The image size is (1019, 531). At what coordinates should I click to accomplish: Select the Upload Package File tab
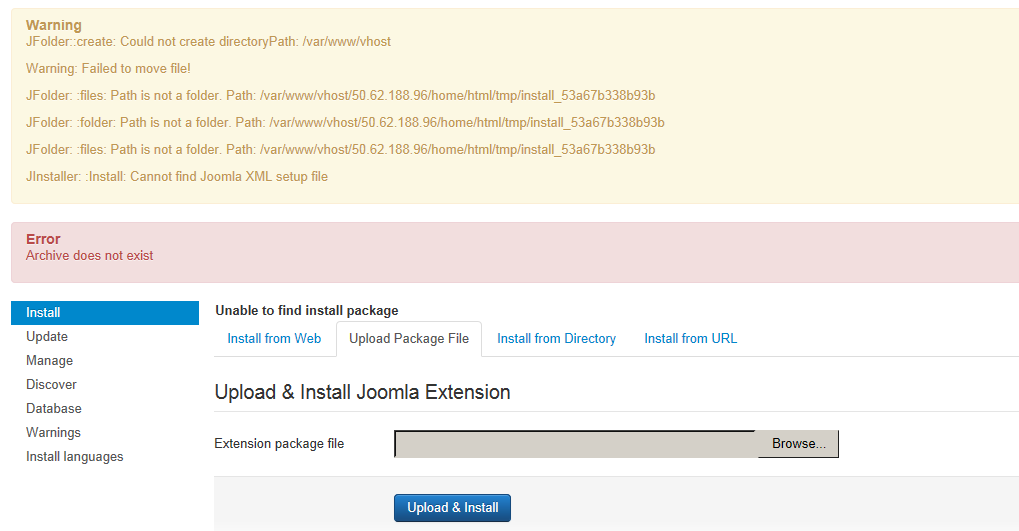pos(409,339)
